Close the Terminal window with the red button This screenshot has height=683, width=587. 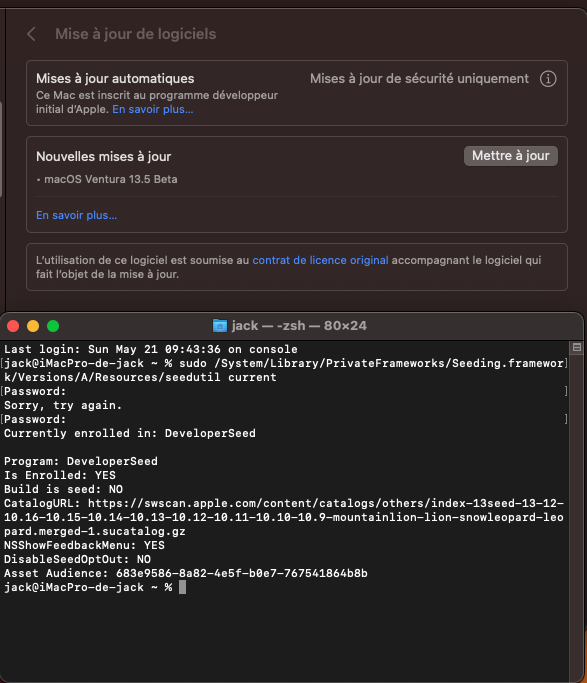(x=13, y=326)
